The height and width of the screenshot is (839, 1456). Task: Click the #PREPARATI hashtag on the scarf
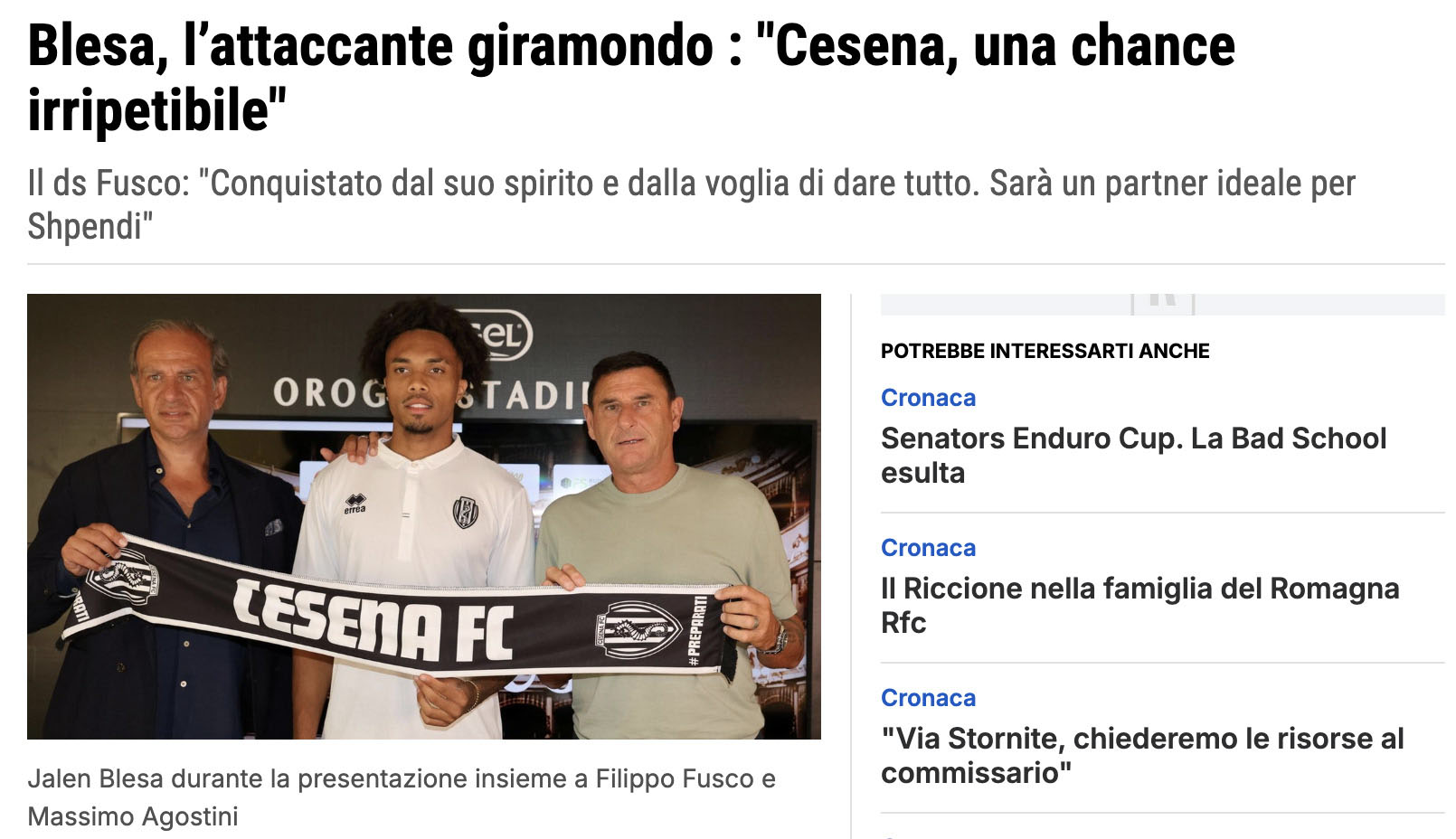coord(699,630)
